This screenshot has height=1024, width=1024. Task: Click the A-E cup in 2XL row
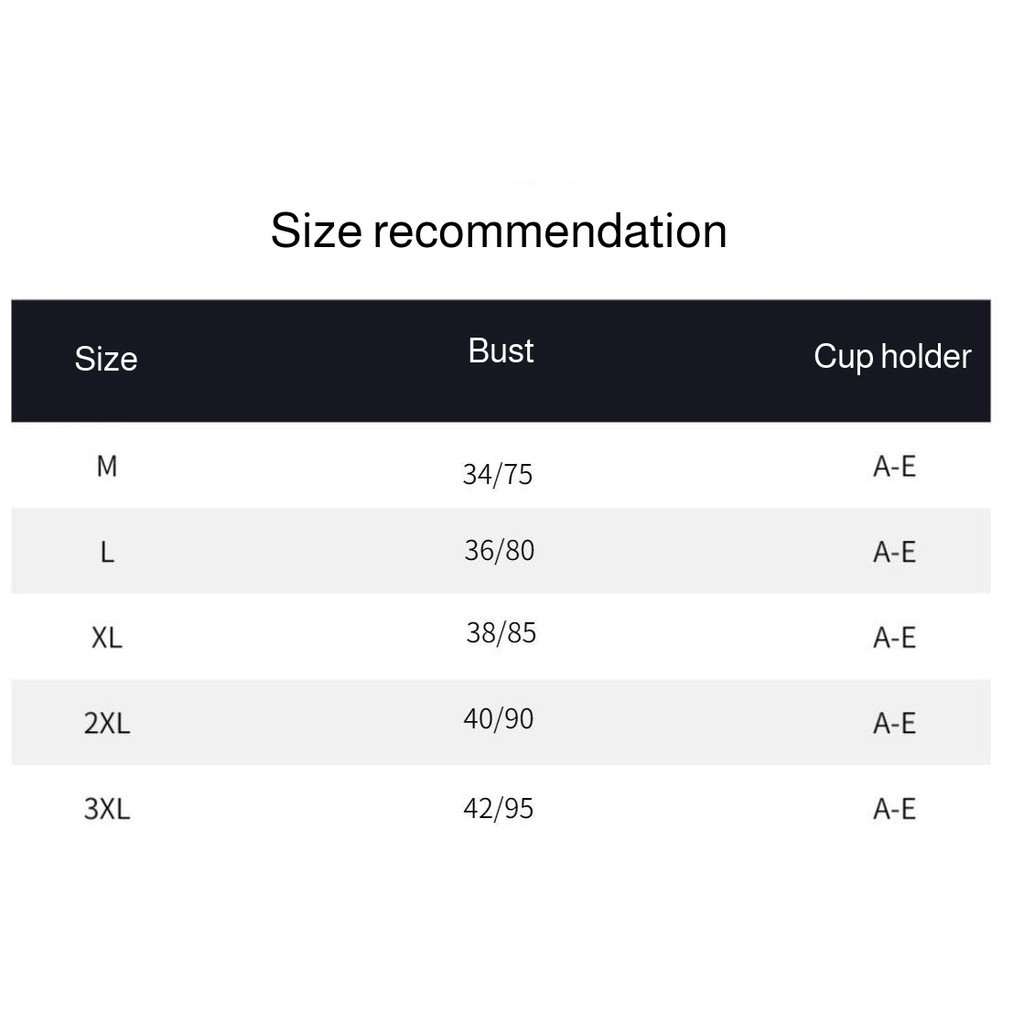click(x=895, y=724)
